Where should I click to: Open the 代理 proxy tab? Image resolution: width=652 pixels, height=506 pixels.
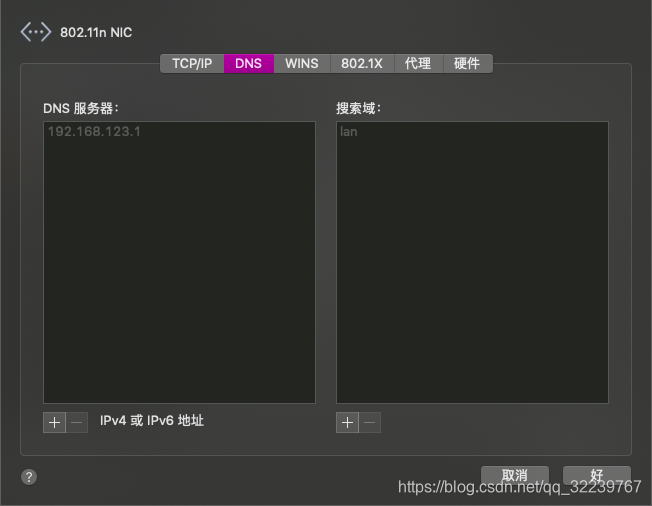pos(418,64)
